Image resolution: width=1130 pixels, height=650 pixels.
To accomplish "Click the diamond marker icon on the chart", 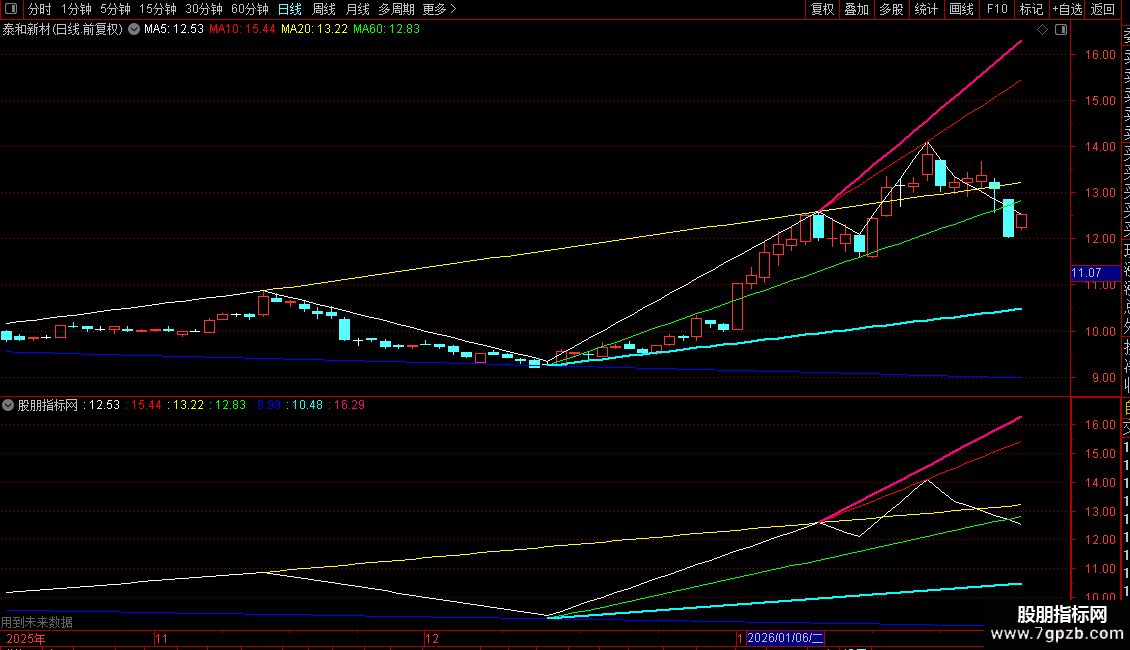I will coord(1042,30).
